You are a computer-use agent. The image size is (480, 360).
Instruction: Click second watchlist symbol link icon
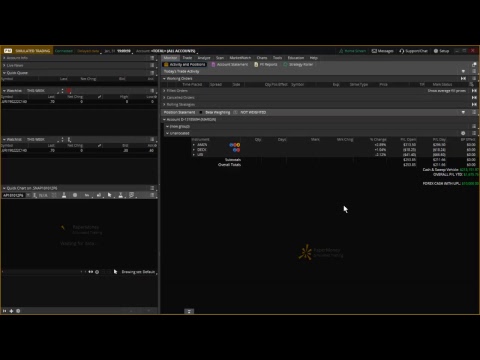tap(69, 139)
